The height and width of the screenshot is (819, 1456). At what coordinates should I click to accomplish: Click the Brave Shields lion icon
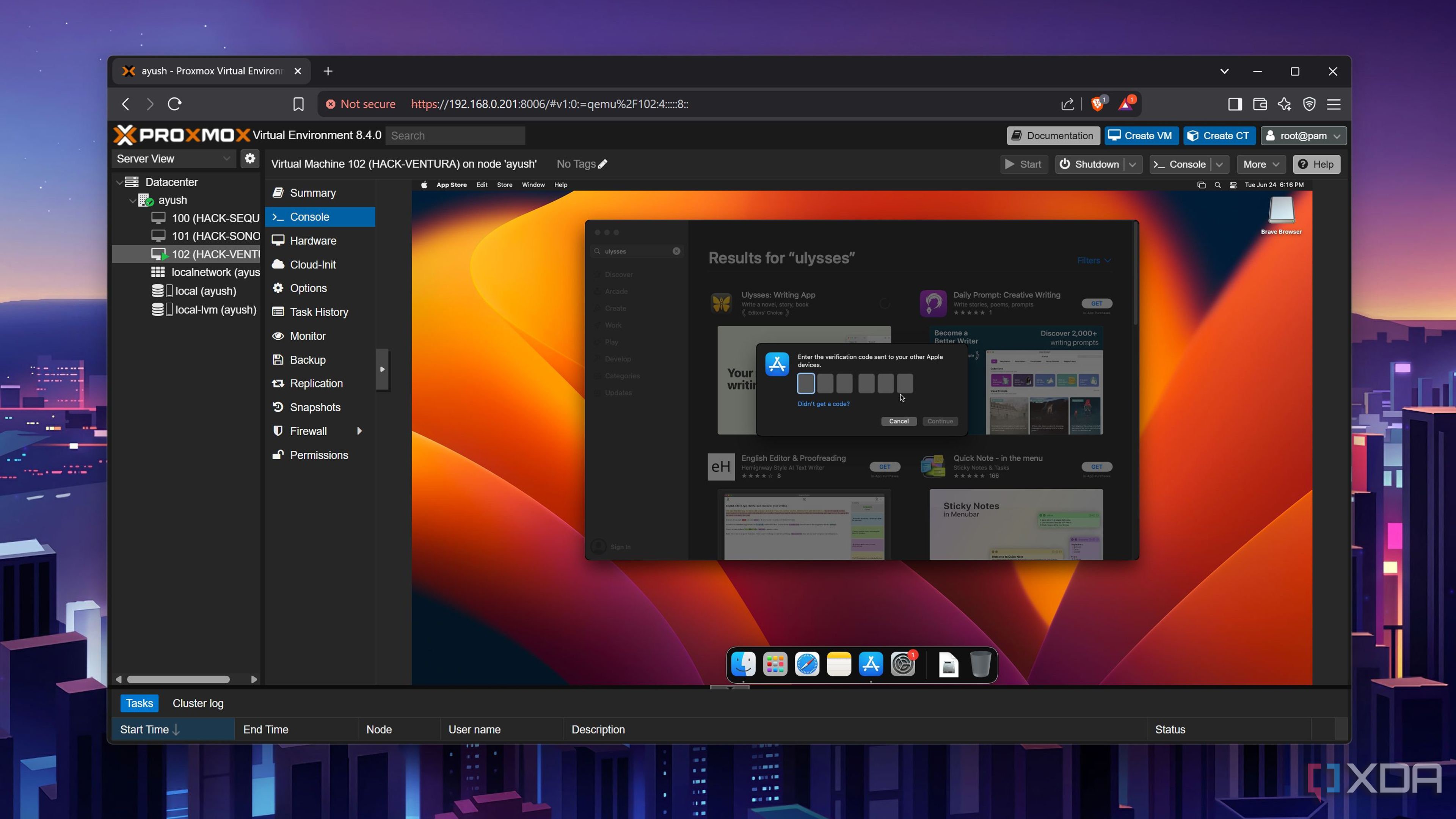click(1097, 104)
